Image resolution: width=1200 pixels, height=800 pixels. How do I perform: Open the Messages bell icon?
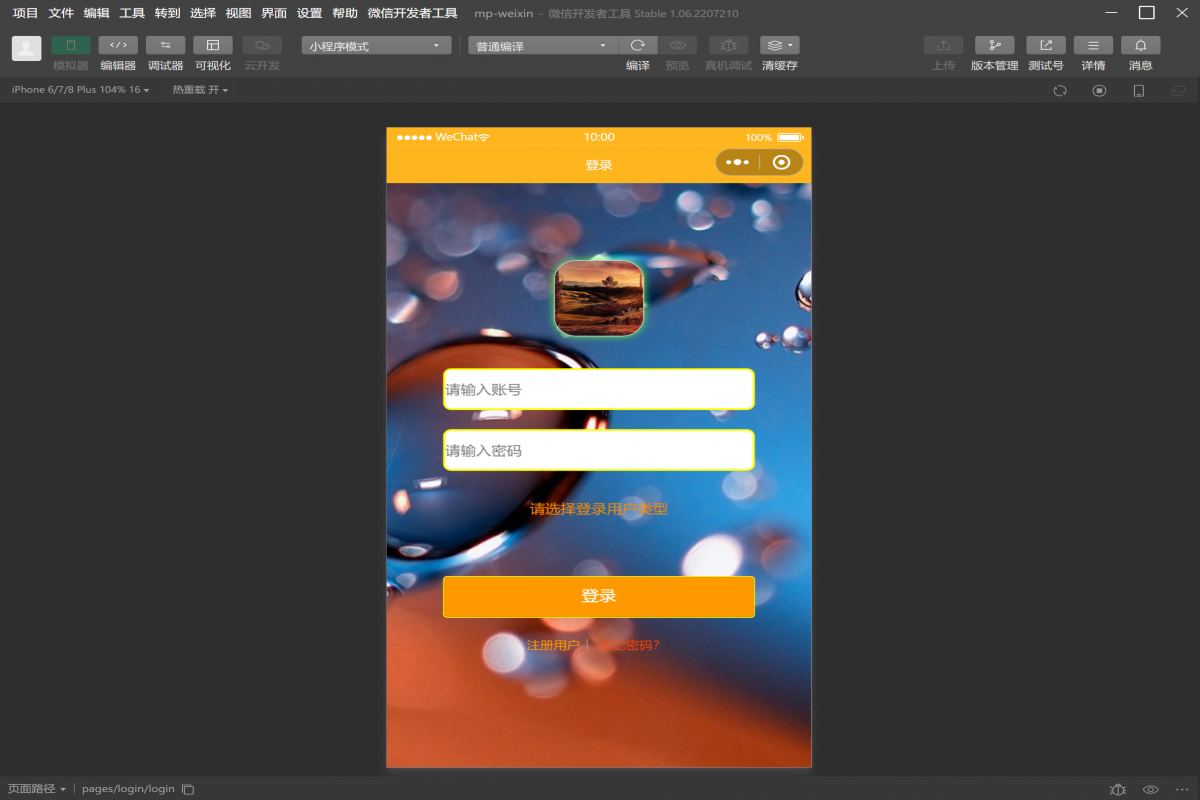point(1140,46)
